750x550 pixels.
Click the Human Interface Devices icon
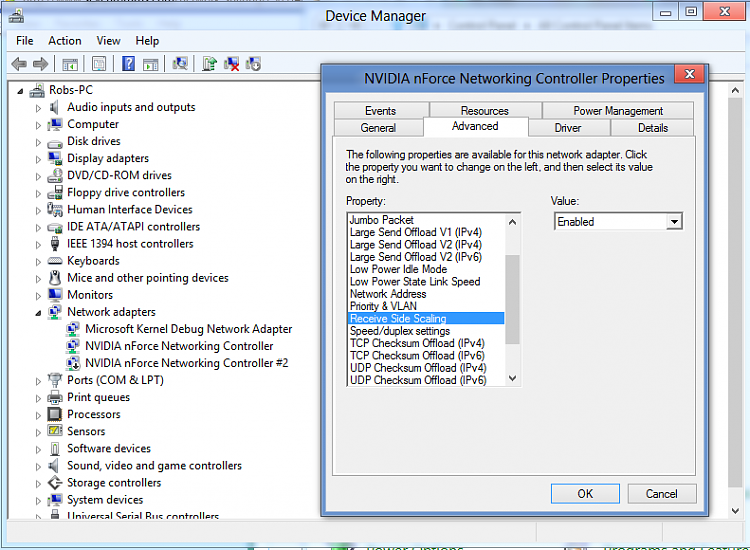pos(55,209)
